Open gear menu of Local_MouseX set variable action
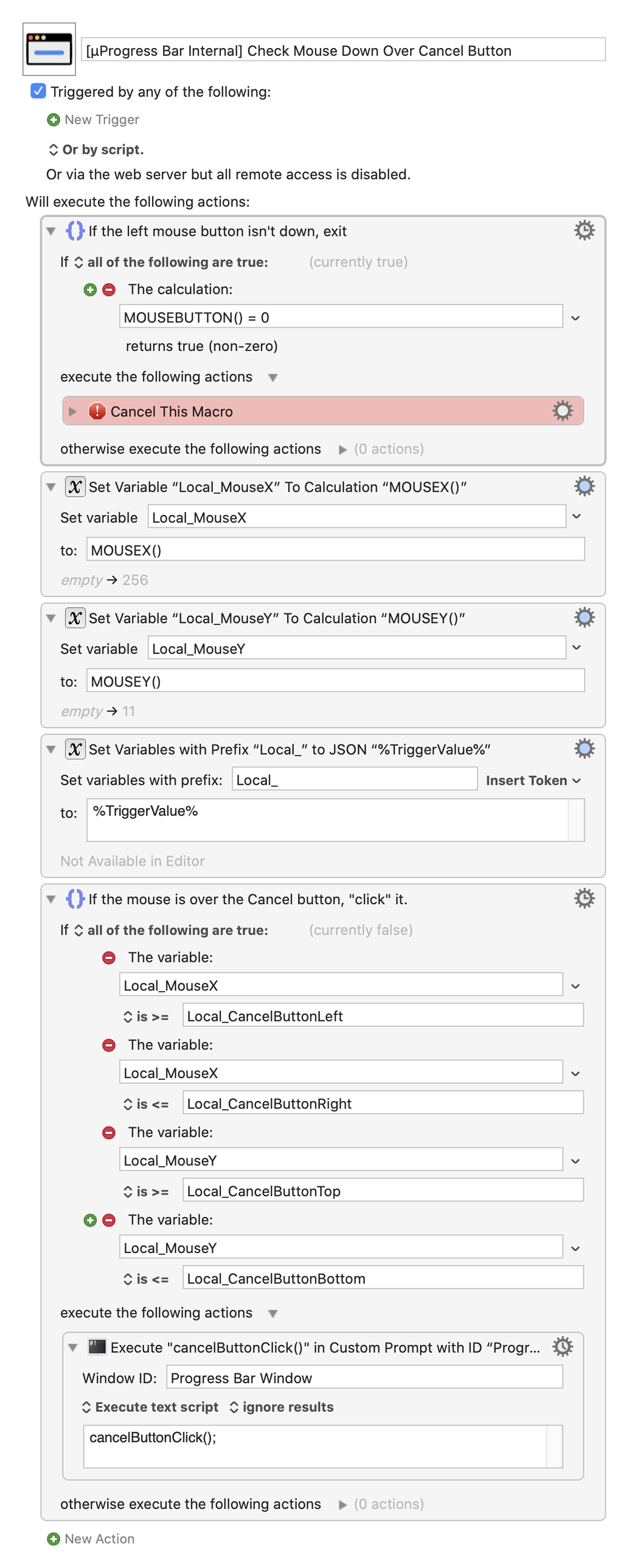This screenshot has height=1568, width=629. 584,486
